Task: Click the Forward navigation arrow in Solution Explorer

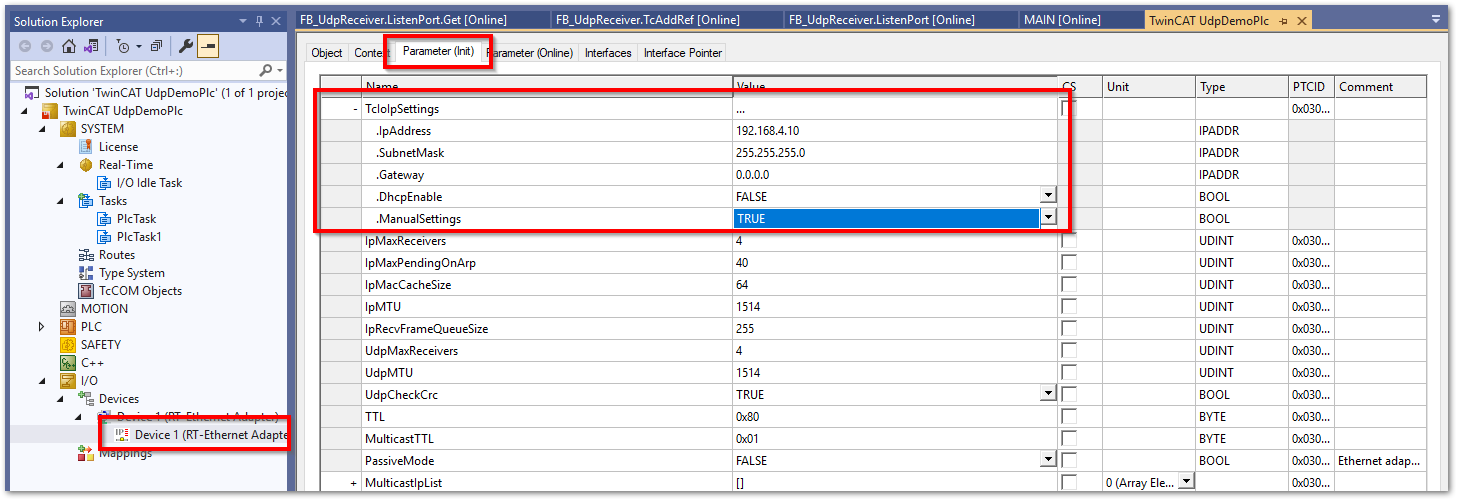Action: coord(45,46)
